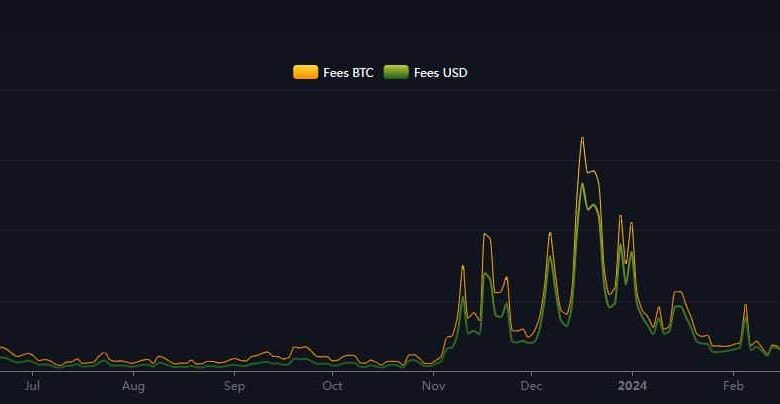Toggle the Fees USD series legend label
The width and height of the screenshot is (780, 404).
tap(440, 72)
